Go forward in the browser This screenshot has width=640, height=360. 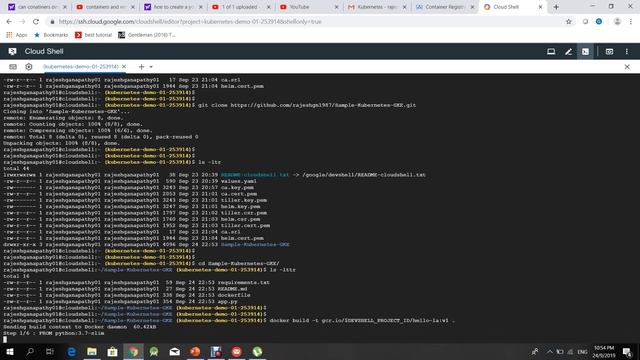(x=22, y=22)
